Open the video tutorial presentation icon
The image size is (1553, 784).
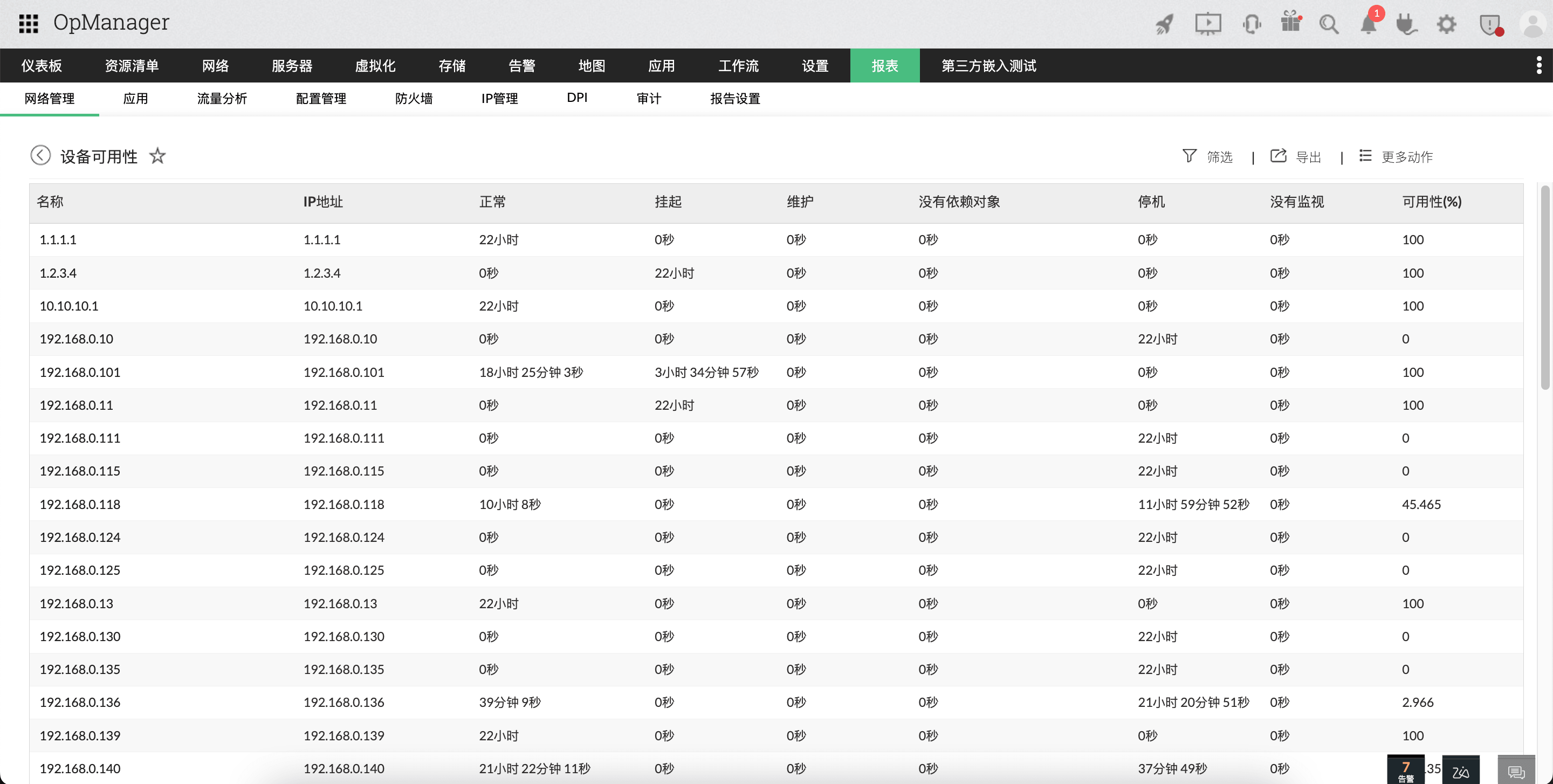click(x=1207, y=24)
